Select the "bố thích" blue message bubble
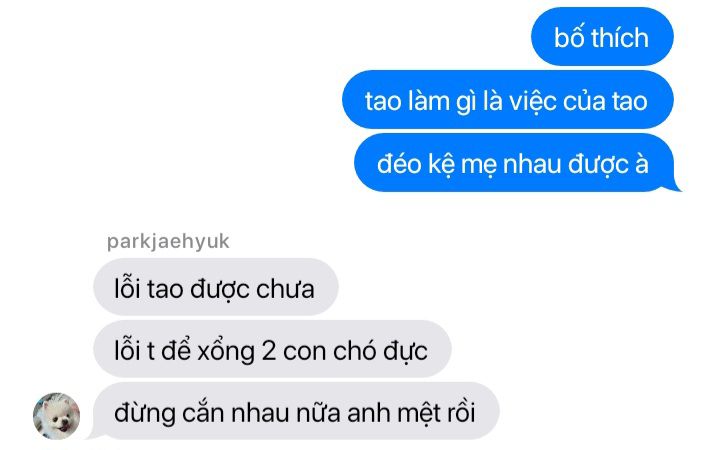The image size is (720, 450). [x=602, y=37]
